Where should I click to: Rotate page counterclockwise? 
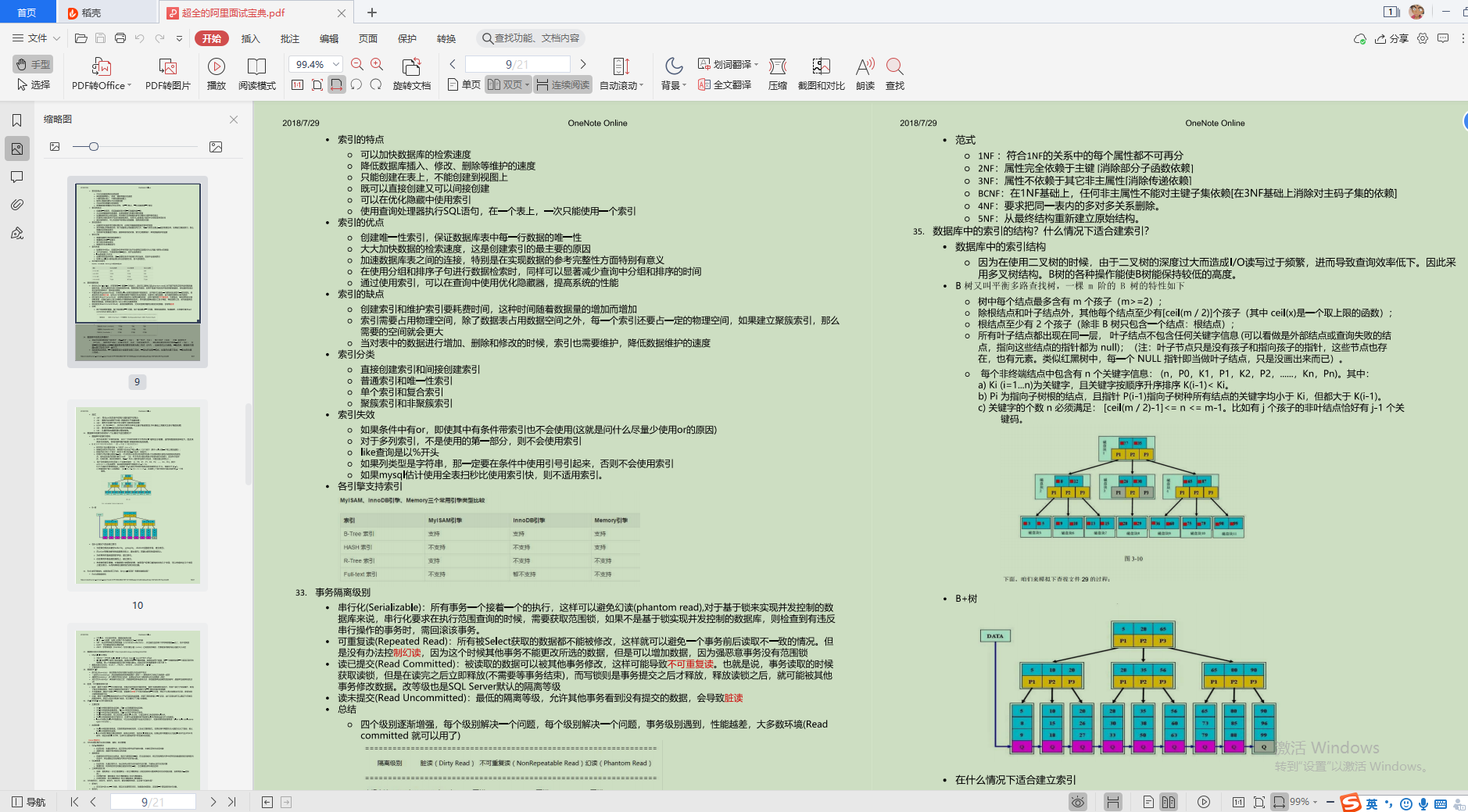356,84
